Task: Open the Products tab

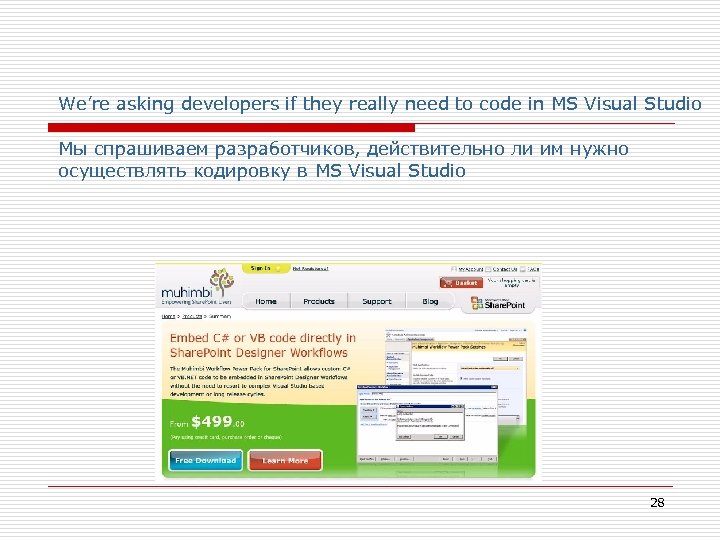Action: [319, 301]
